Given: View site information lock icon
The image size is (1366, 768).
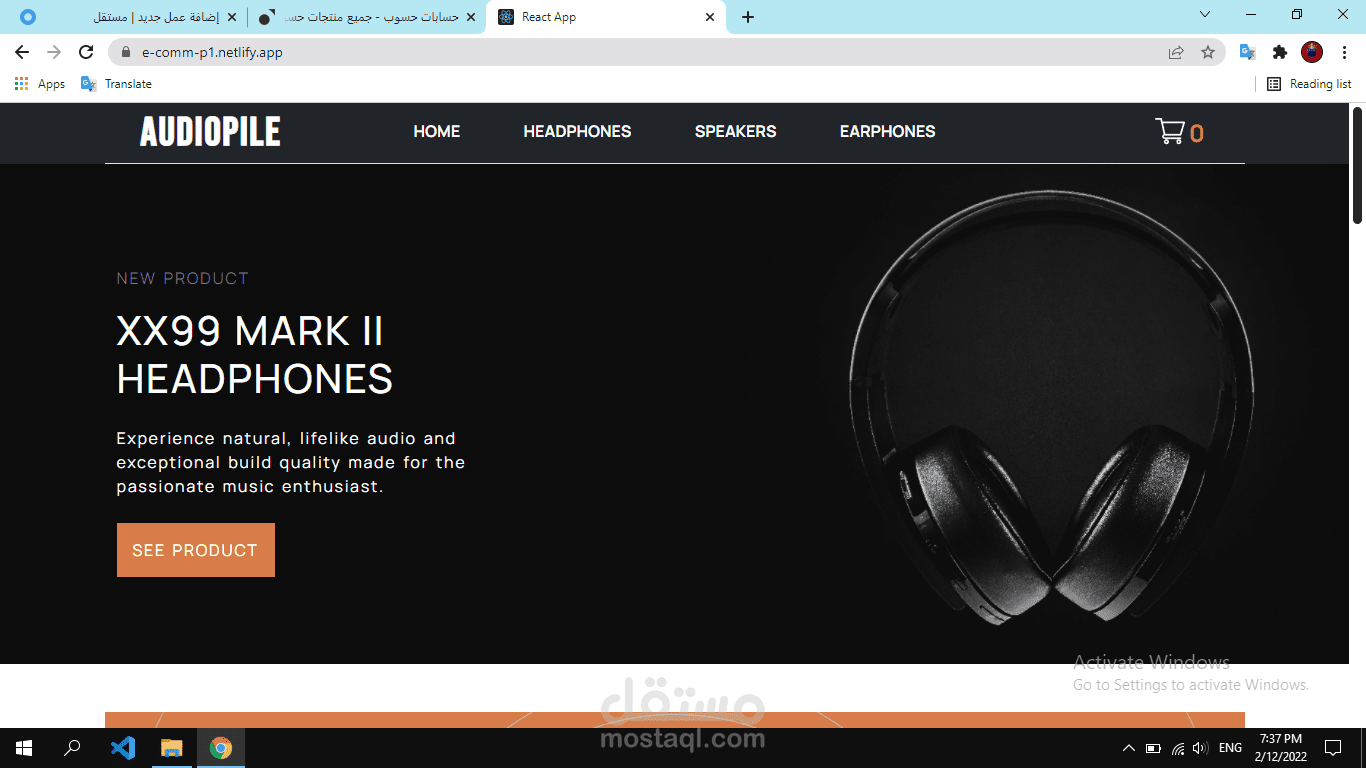Looking at the screenshot, I should pyautogui.click(x=126, y=52).
